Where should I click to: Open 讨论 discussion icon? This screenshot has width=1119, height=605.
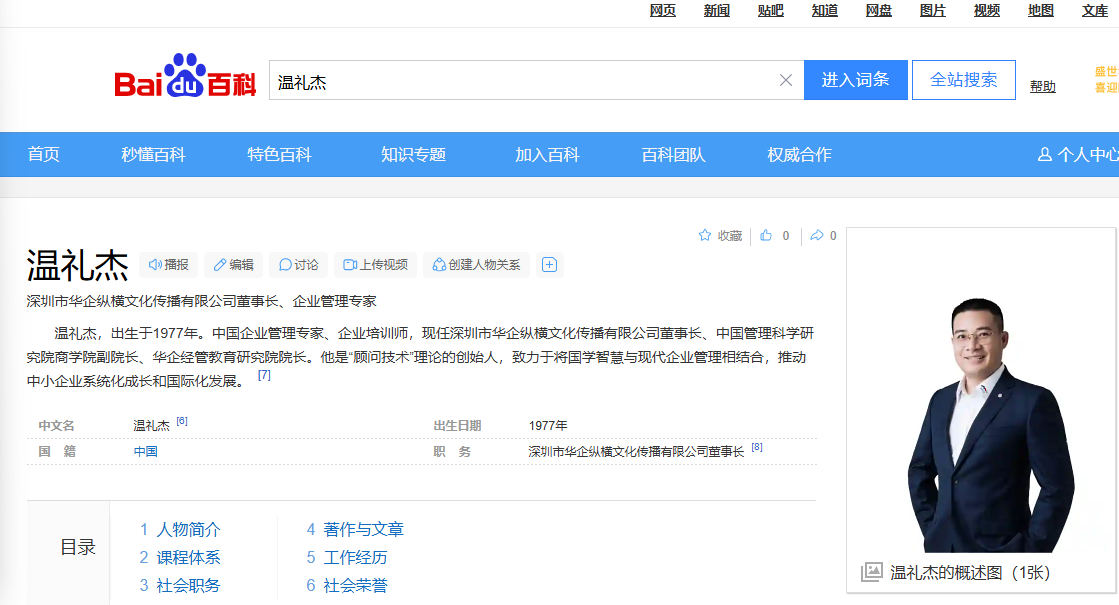tap(298, 265)
